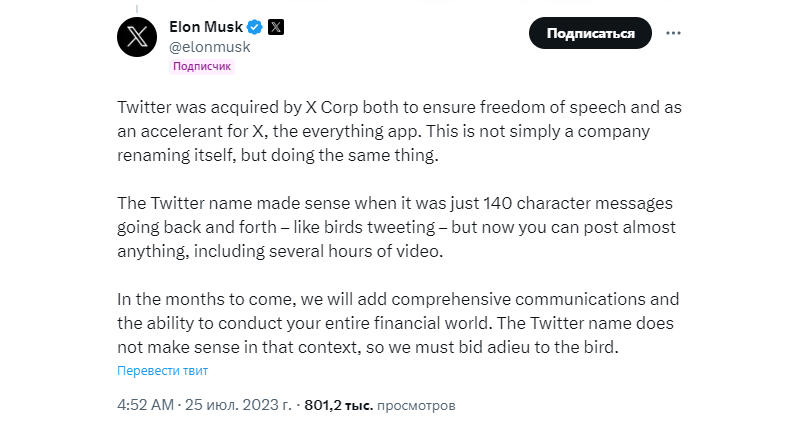Click the blue verified checkmark badge
This screenshot has height=431, width=800.
(255, 28)
